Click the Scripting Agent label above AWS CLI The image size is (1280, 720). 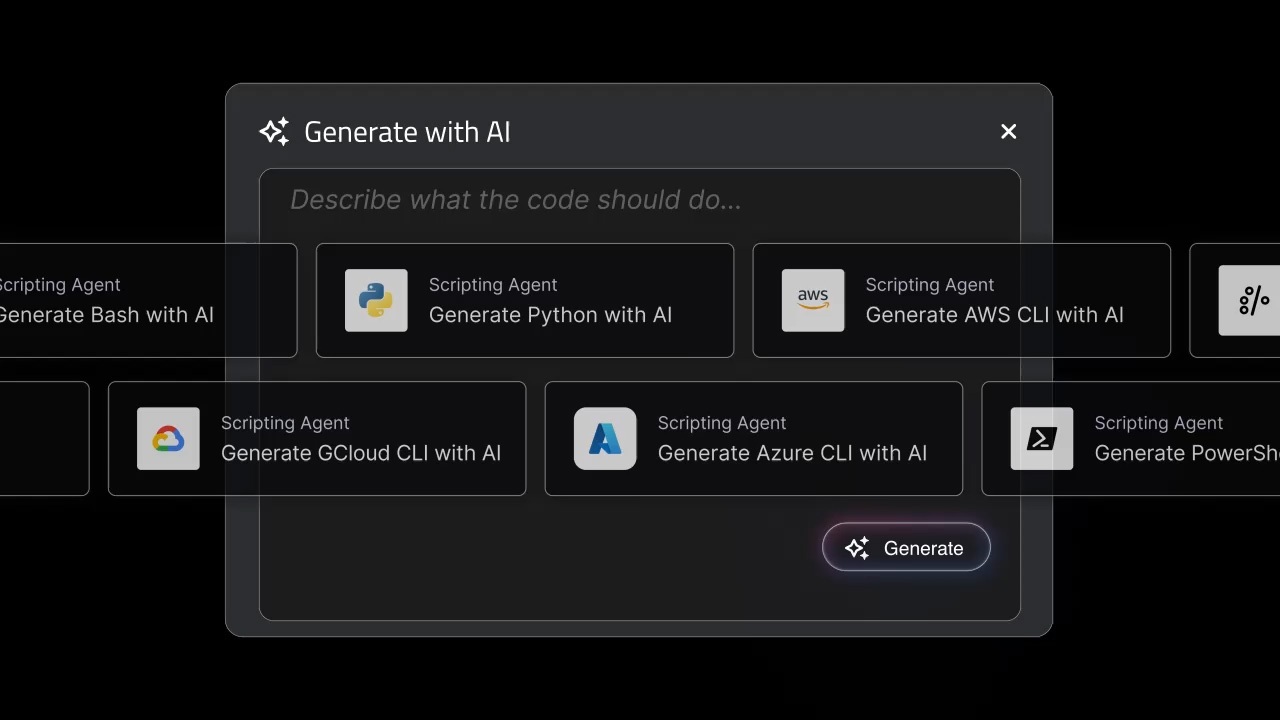coord(930,285)
